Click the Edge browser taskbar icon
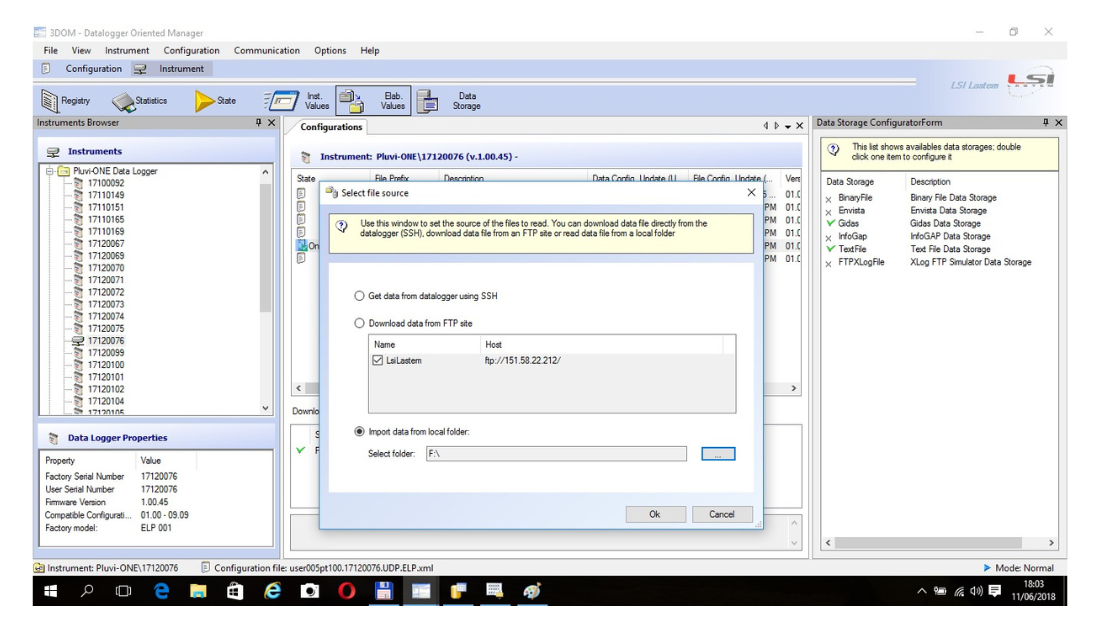1100x630 pixels. click(162, 591)
